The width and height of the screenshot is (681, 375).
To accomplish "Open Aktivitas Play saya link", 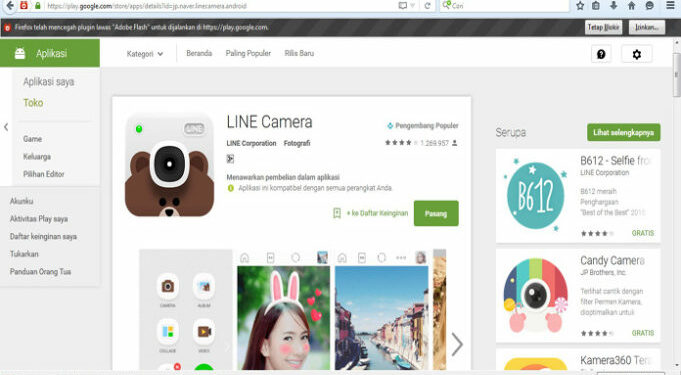I will [x=39, y=219].
